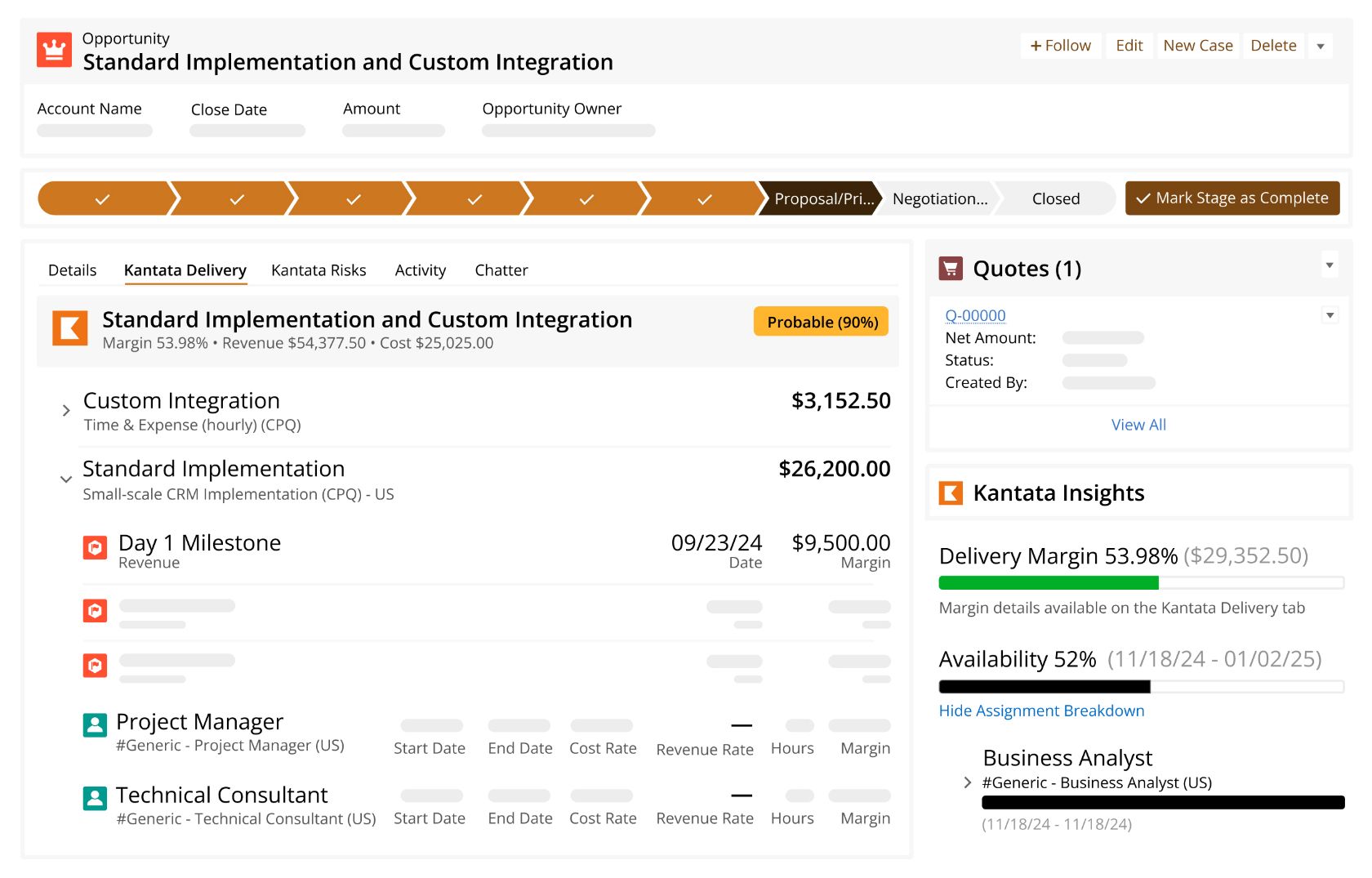Switch to the Details tab
The width and height of the screenshot is (1372, 878).
click(72, 270)
